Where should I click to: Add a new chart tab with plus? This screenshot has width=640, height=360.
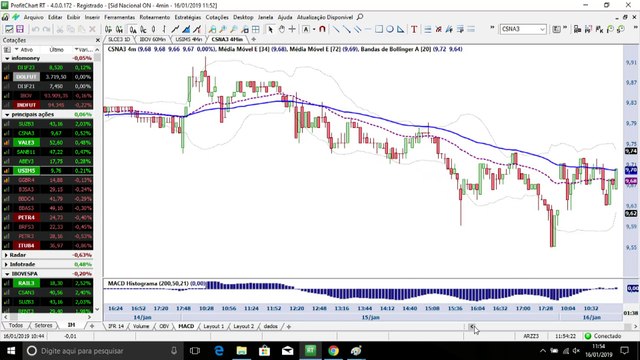point(253,39)
